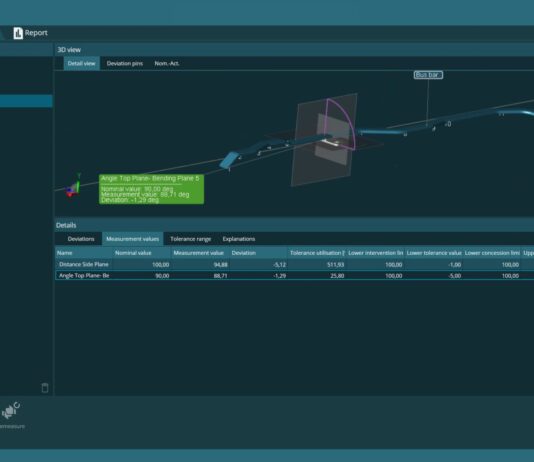This screenshot has height=462, width=534.
Task: Click lower tolerance value -5,00
Action: (455, 276)
